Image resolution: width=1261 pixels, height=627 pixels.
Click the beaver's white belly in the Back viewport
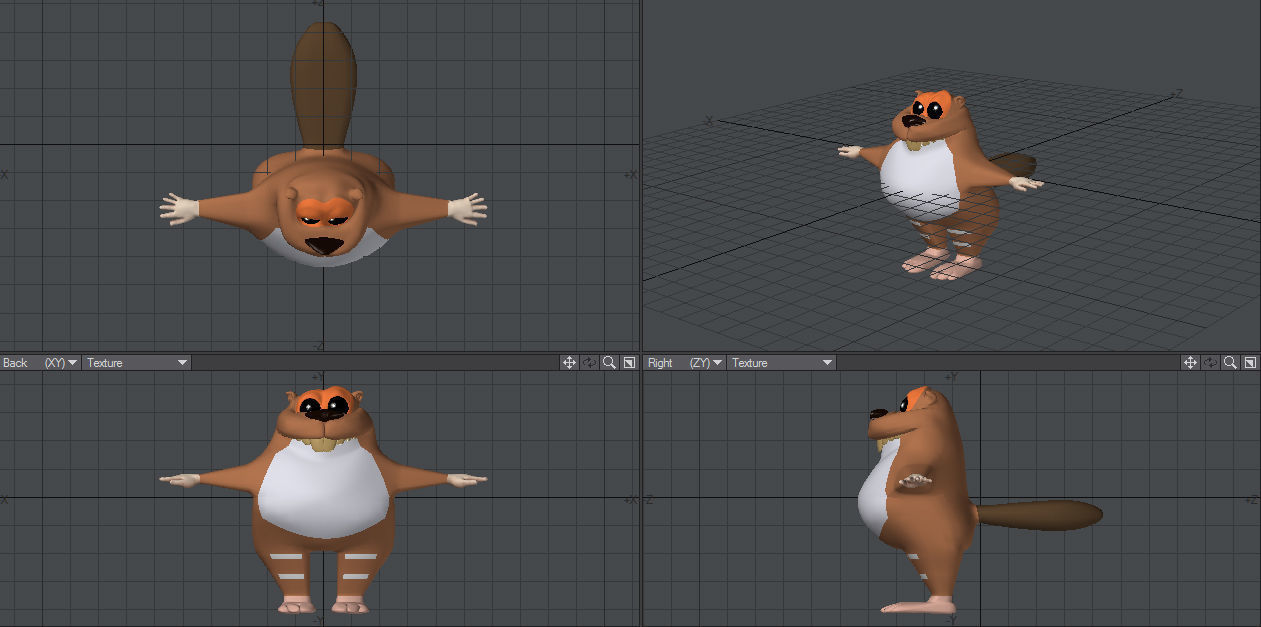322,490
